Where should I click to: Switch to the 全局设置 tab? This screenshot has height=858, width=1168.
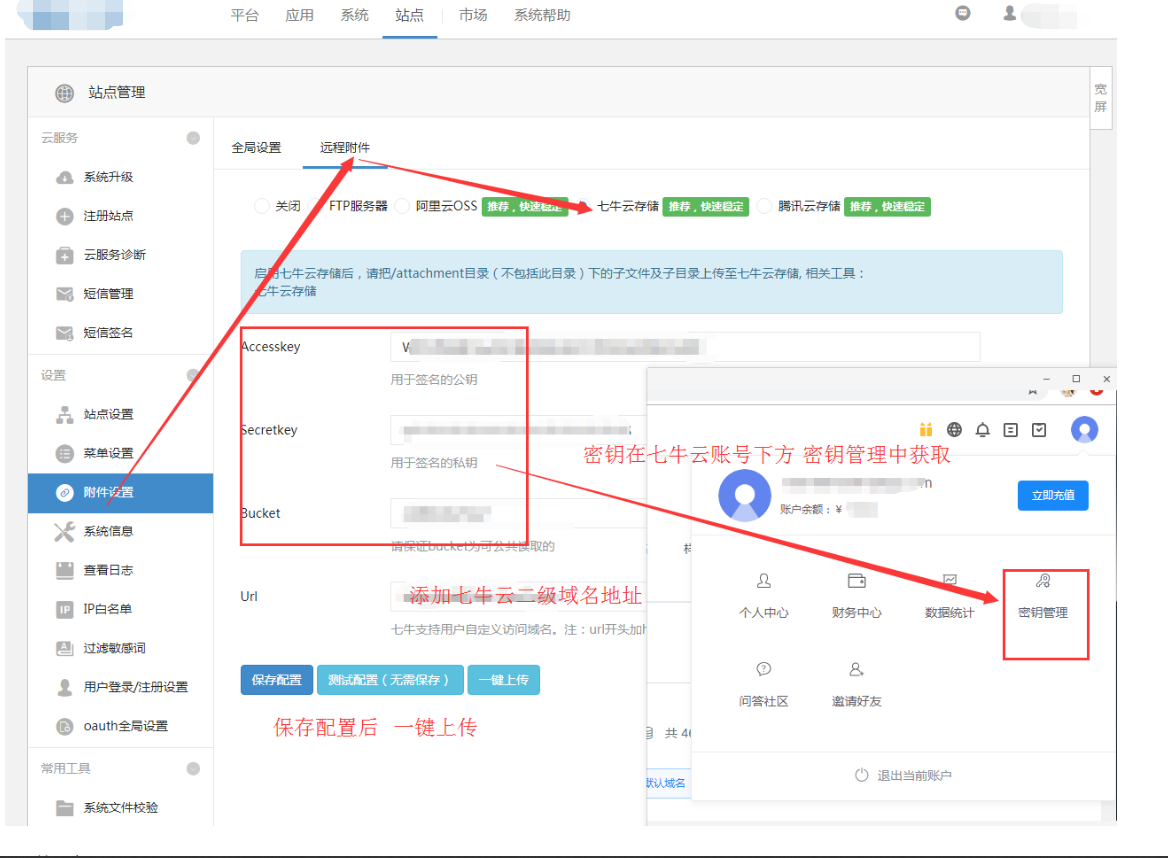click(x=256, y=147)
